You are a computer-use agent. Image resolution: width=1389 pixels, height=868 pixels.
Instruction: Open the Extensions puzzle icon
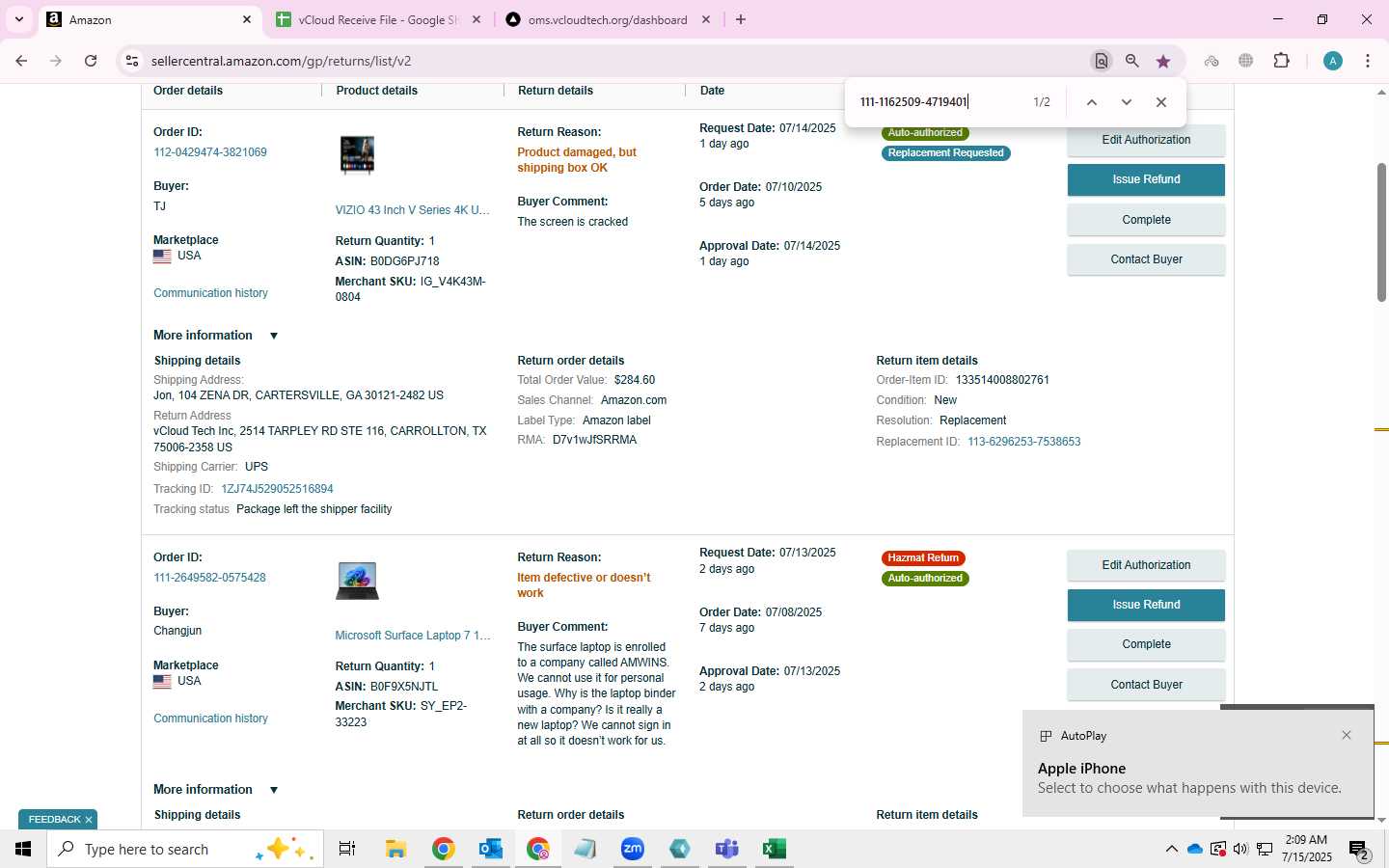pyautogui.click(x=1281, y=61)
